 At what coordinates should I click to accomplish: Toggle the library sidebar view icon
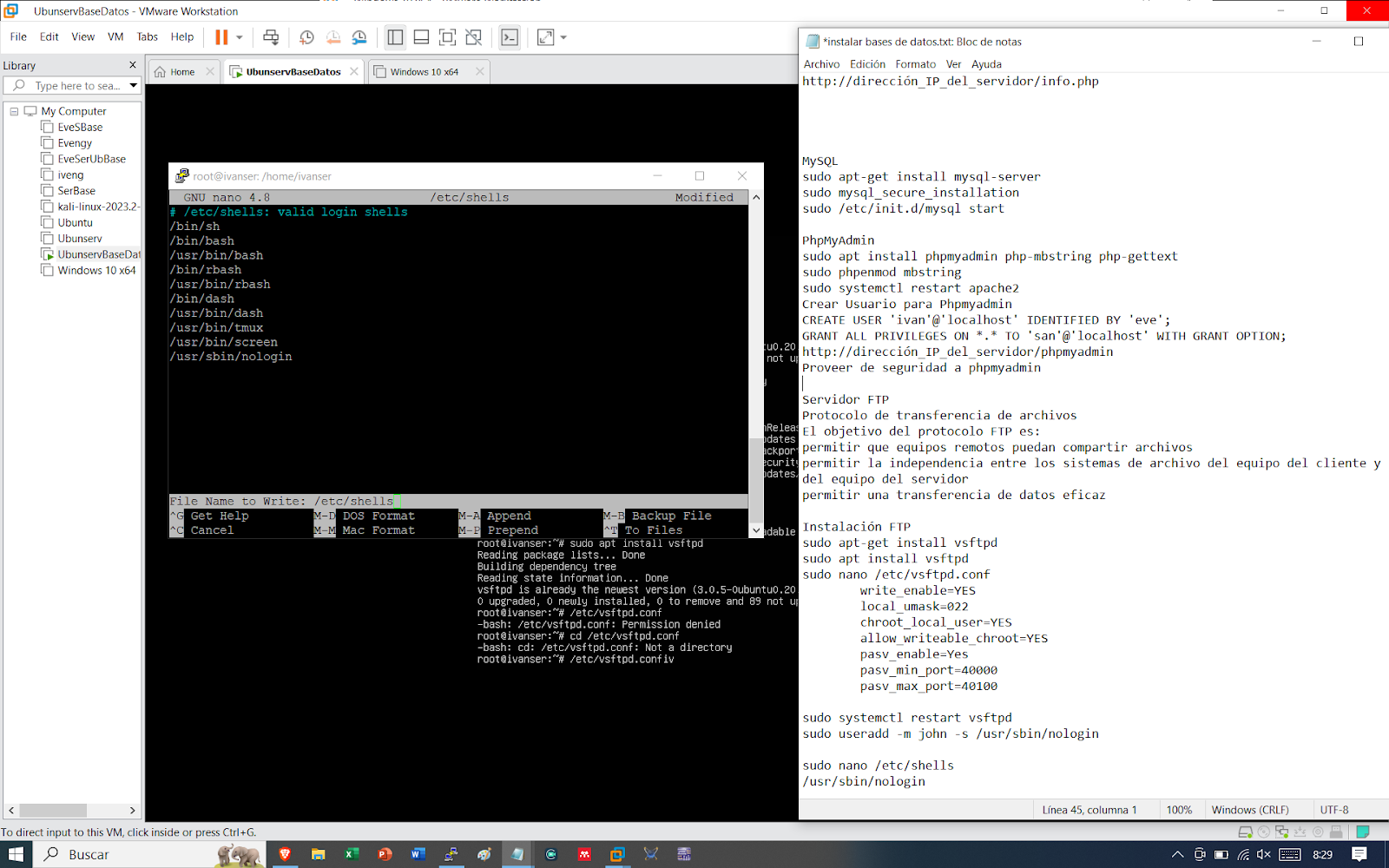[395, 37]
